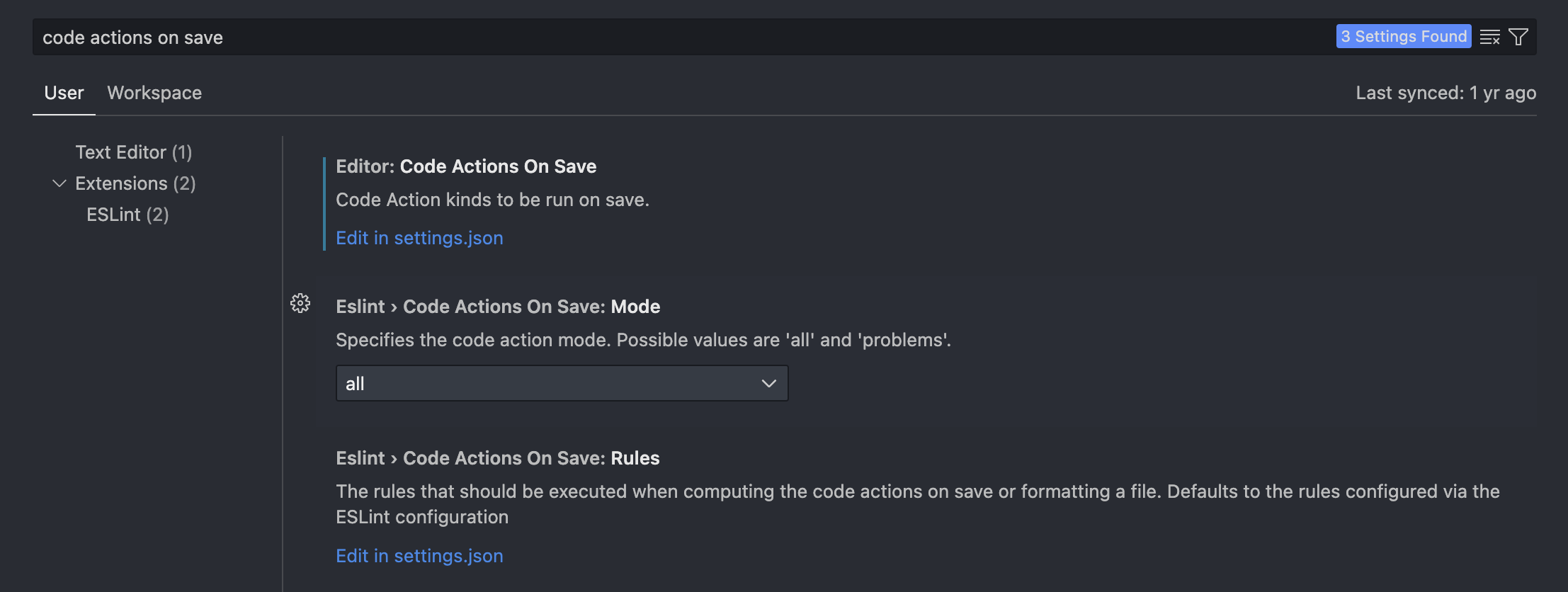Clear the settings search input
1568x592 pixels.
tap(1489, 37)
